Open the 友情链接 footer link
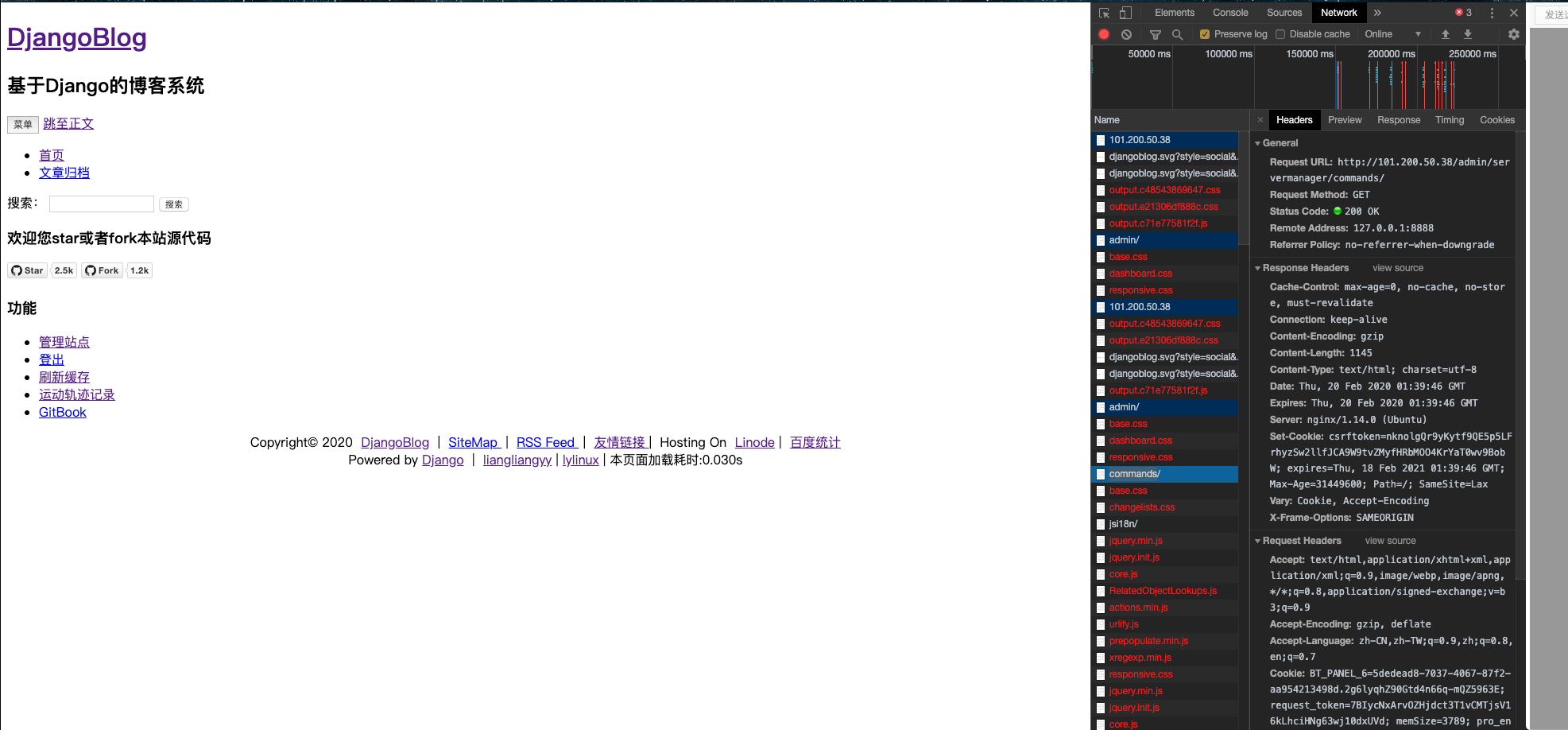The image size is (1568, 730). tap(621, 442)
